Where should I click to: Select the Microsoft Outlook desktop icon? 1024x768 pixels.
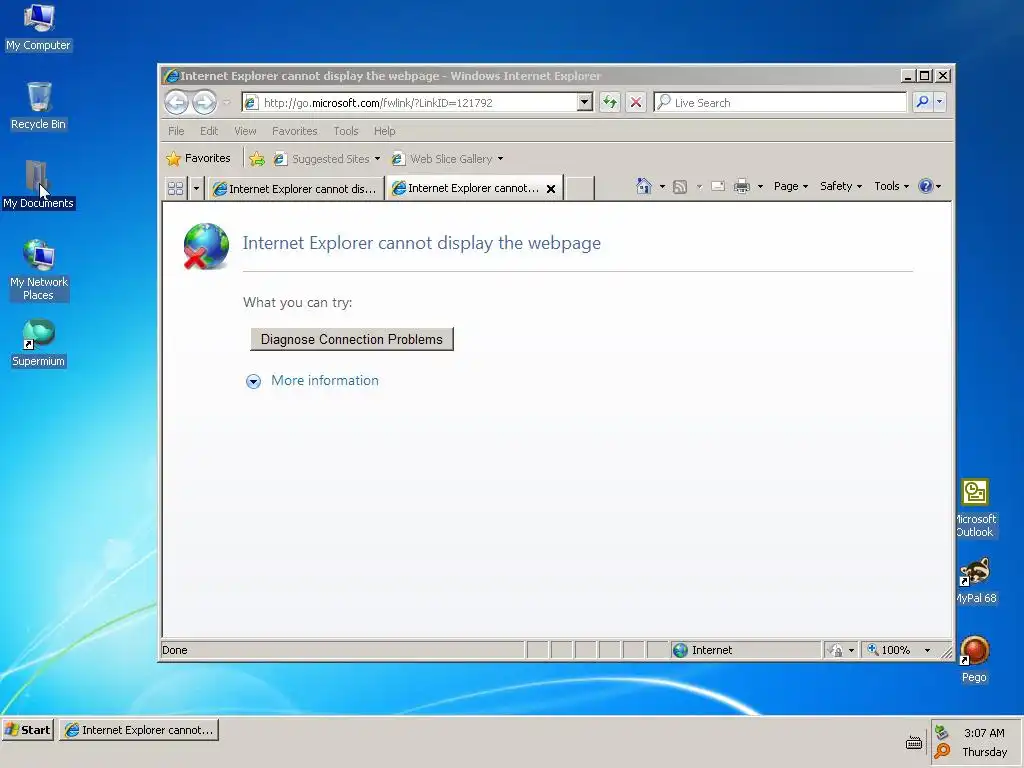[x=976, y=508]
